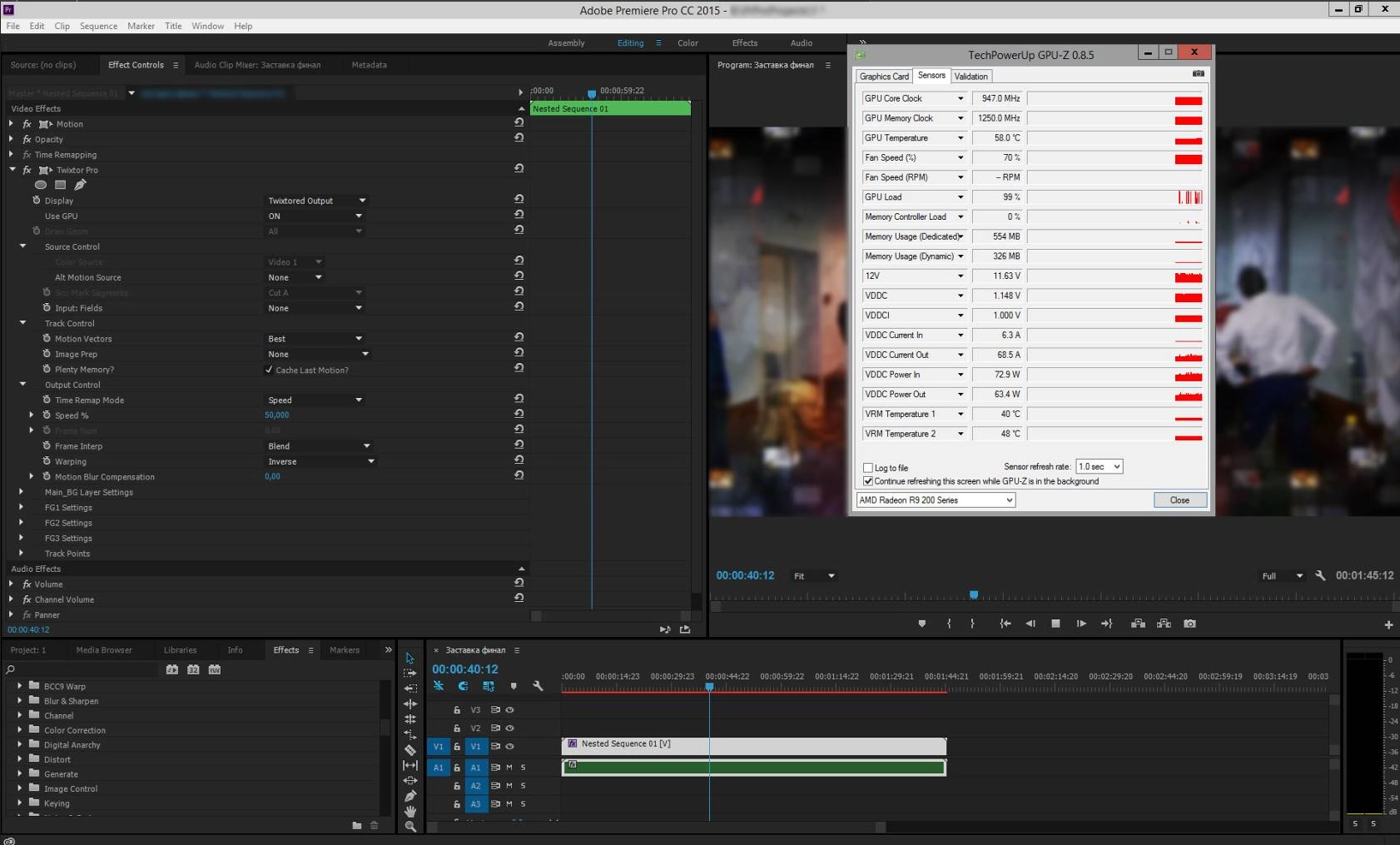Open Timeline Display Settings wrench
Viewport: 1400px width, 845px height.
538,686
